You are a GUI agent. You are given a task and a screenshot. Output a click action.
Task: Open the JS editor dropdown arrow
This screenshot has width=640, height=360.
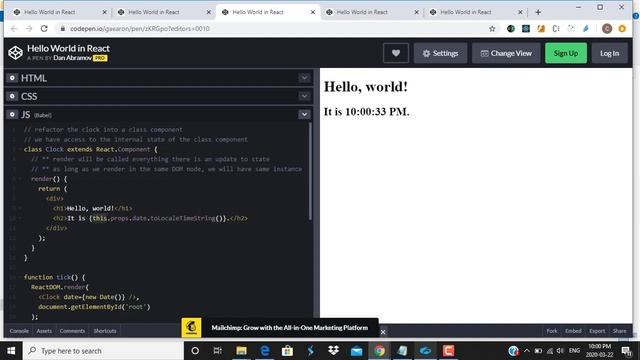coord(304,114)
